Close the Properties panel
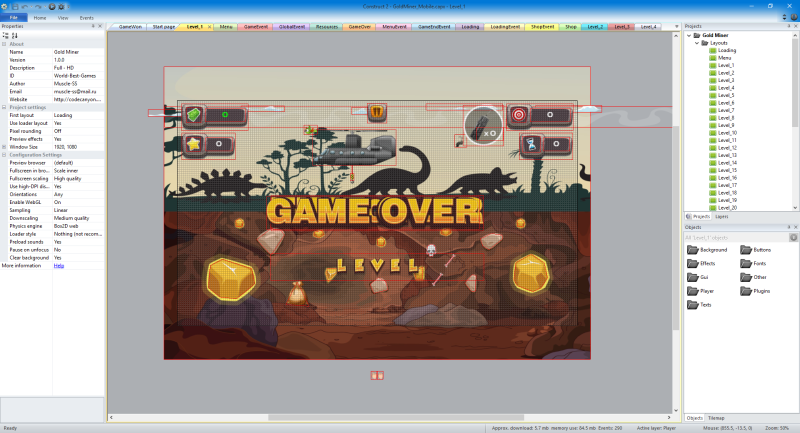The image size is (800, 433). (x=100, y=26)
